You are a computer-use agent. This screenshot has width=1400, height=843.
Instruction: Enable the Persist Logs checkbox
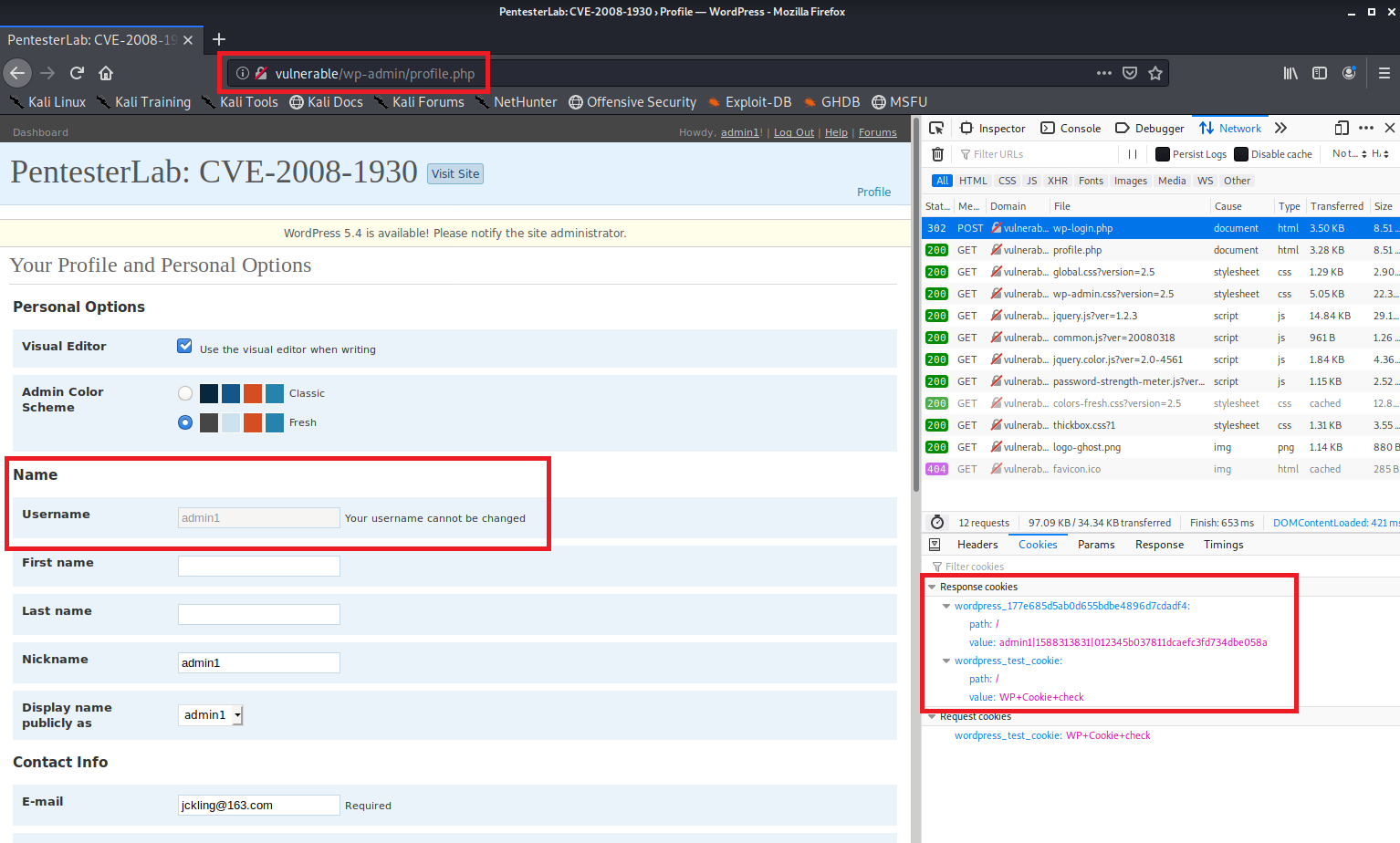coord(1163,154)
